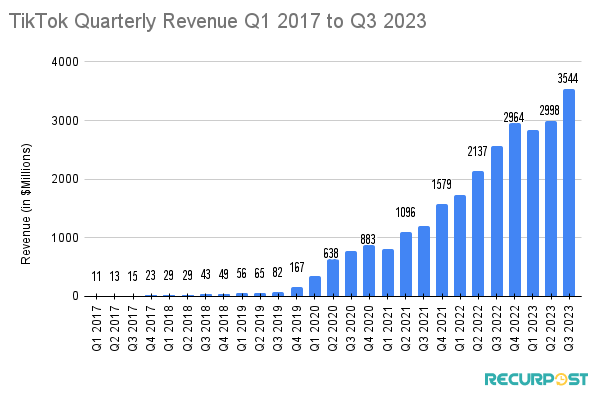The width and height of the screenshot is (600, 407).
Task: Click the data label 13
Action: click(x=114, y=276)
